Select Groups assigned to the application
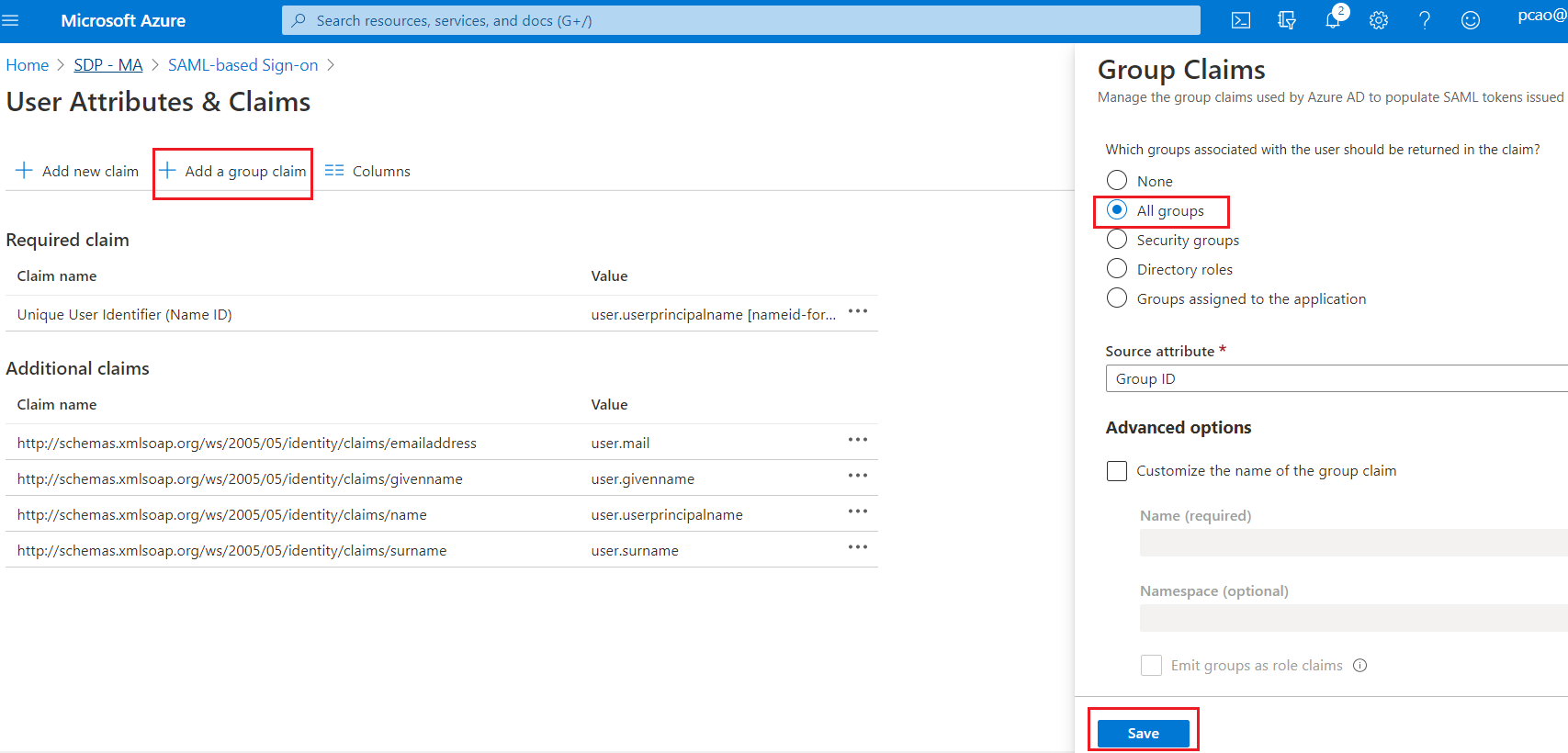This screenshot has height=753, width=1568. (1117, 298)
